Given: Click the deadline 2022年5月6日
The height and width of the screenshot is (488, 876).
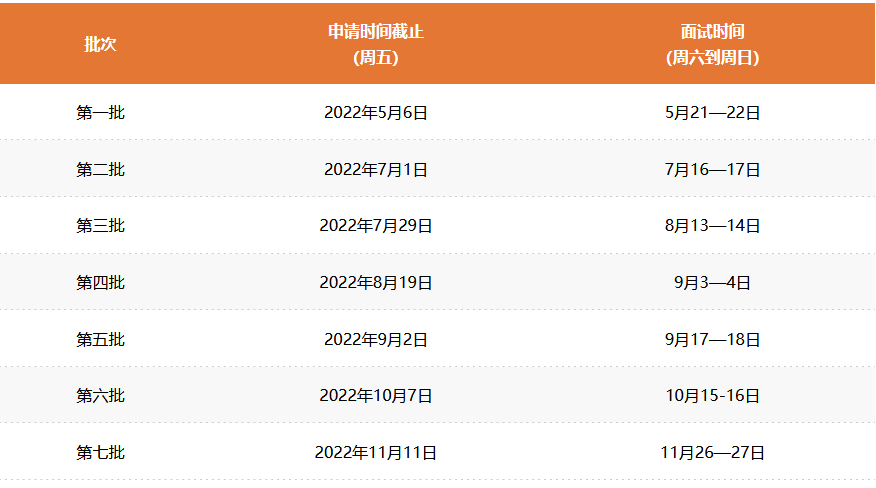Looking at the screenshot, I should click(x=376, y=113).
